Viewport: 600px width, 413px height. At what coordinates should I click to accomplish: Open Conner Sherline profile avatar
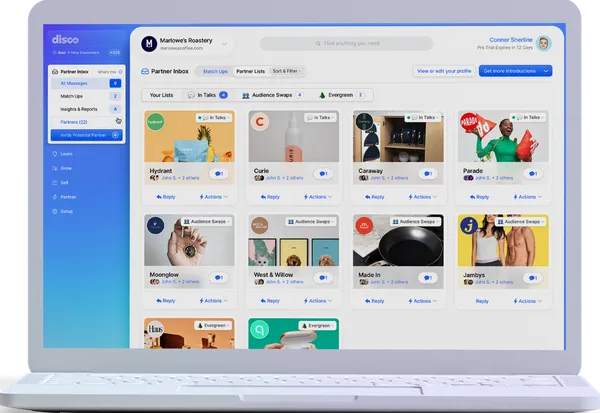543,43
